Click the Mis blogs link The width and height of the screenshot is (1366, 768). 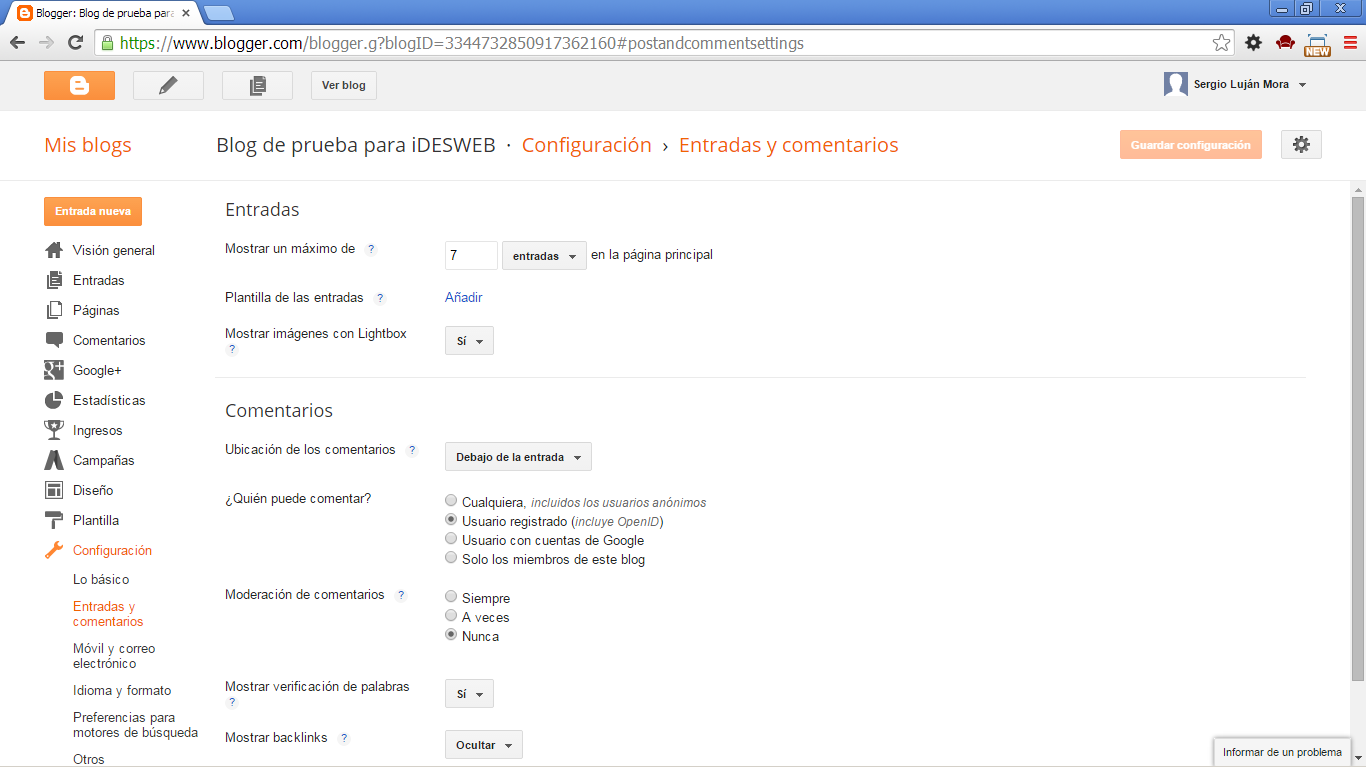pyautogui.click(x=88, y=145)
